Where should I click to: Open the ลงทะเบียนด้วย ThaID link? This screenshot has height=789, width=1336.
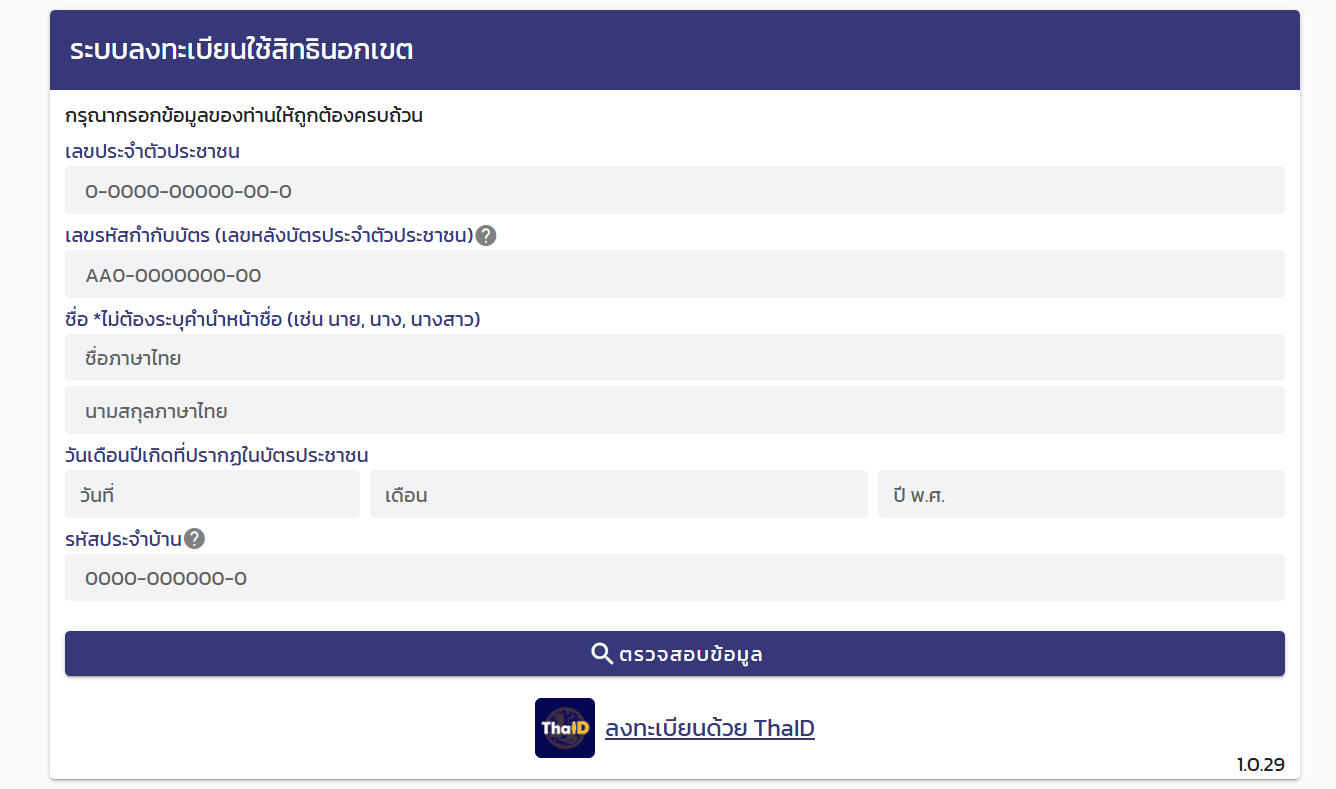[x=709, y=728]
